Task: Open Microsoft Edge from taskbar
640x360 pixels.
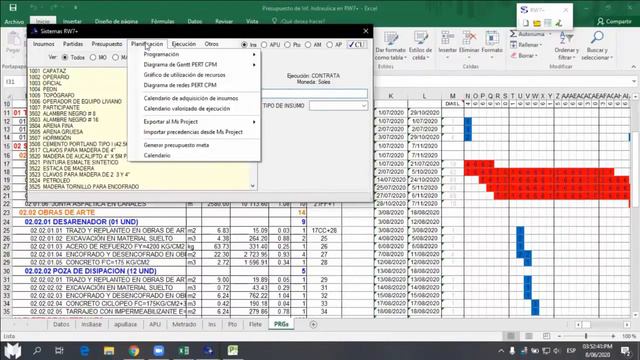Action: point(84,351)
